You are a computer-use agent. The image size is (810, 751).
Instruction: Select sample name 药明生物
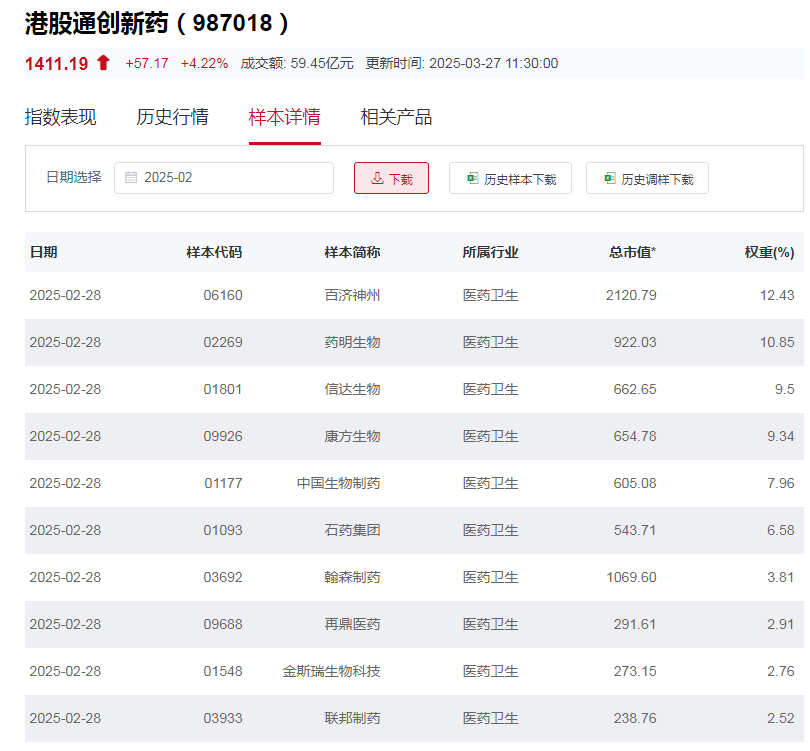pos(352,342)
